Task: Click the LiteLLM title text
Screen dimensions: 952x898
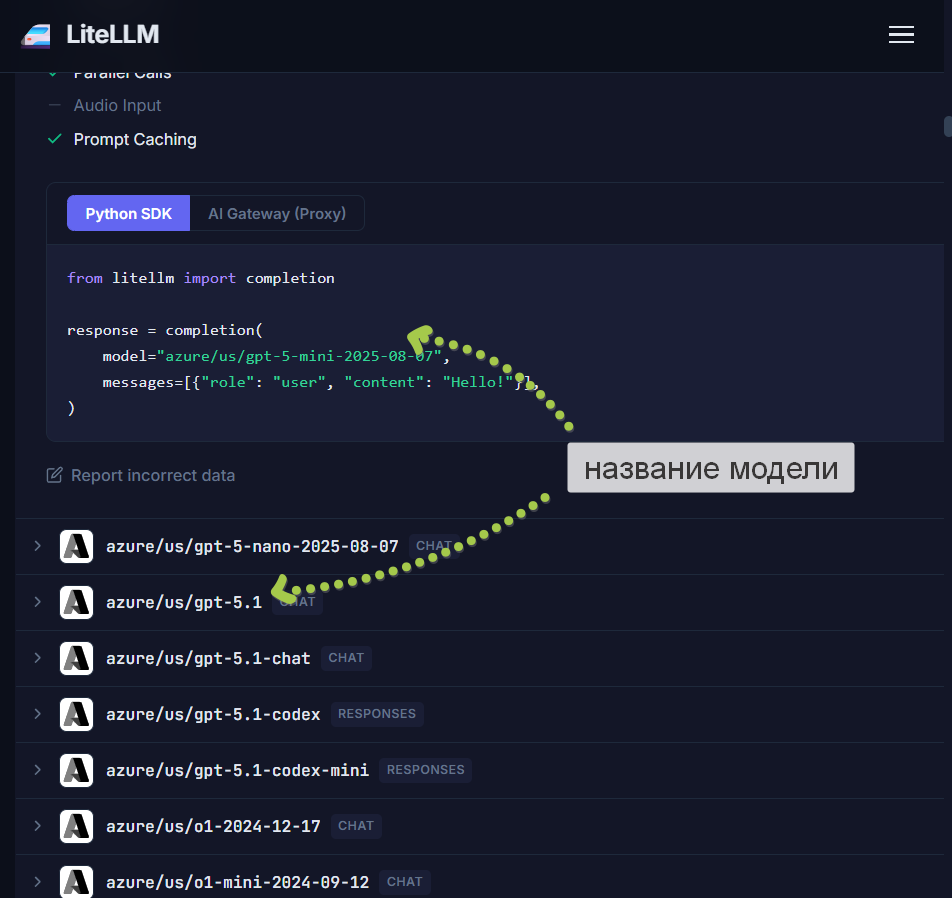Action: point(112,35)
